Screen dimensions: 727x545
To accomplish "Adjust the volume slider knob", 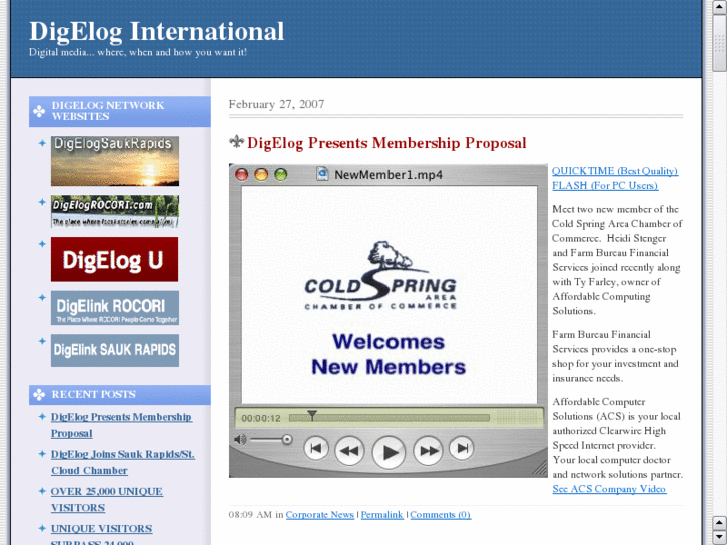I will [x=287, y=439].
